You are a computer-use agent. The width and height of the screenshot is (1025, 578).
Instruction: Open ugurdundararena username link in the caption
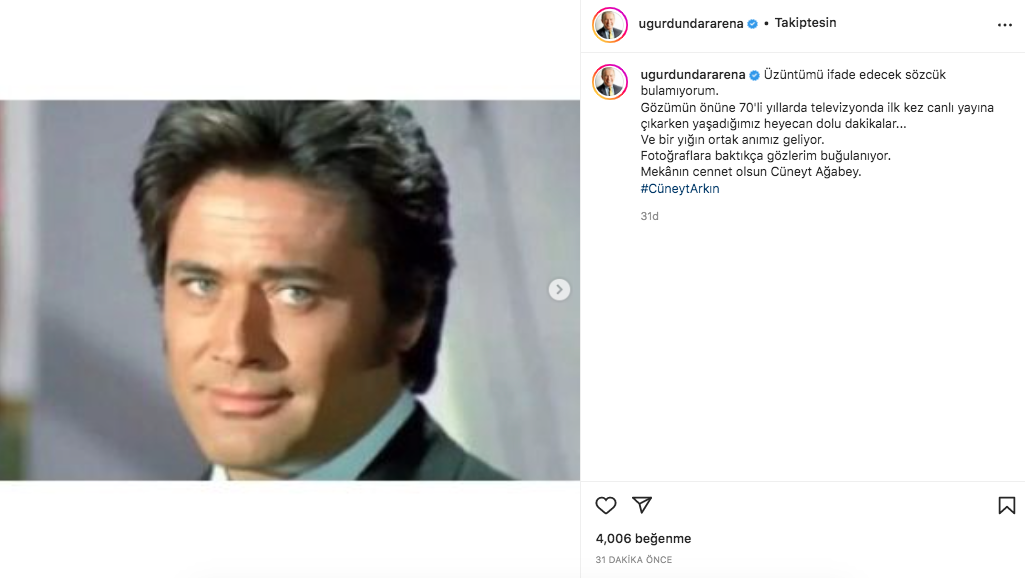(x=693, y=75)
